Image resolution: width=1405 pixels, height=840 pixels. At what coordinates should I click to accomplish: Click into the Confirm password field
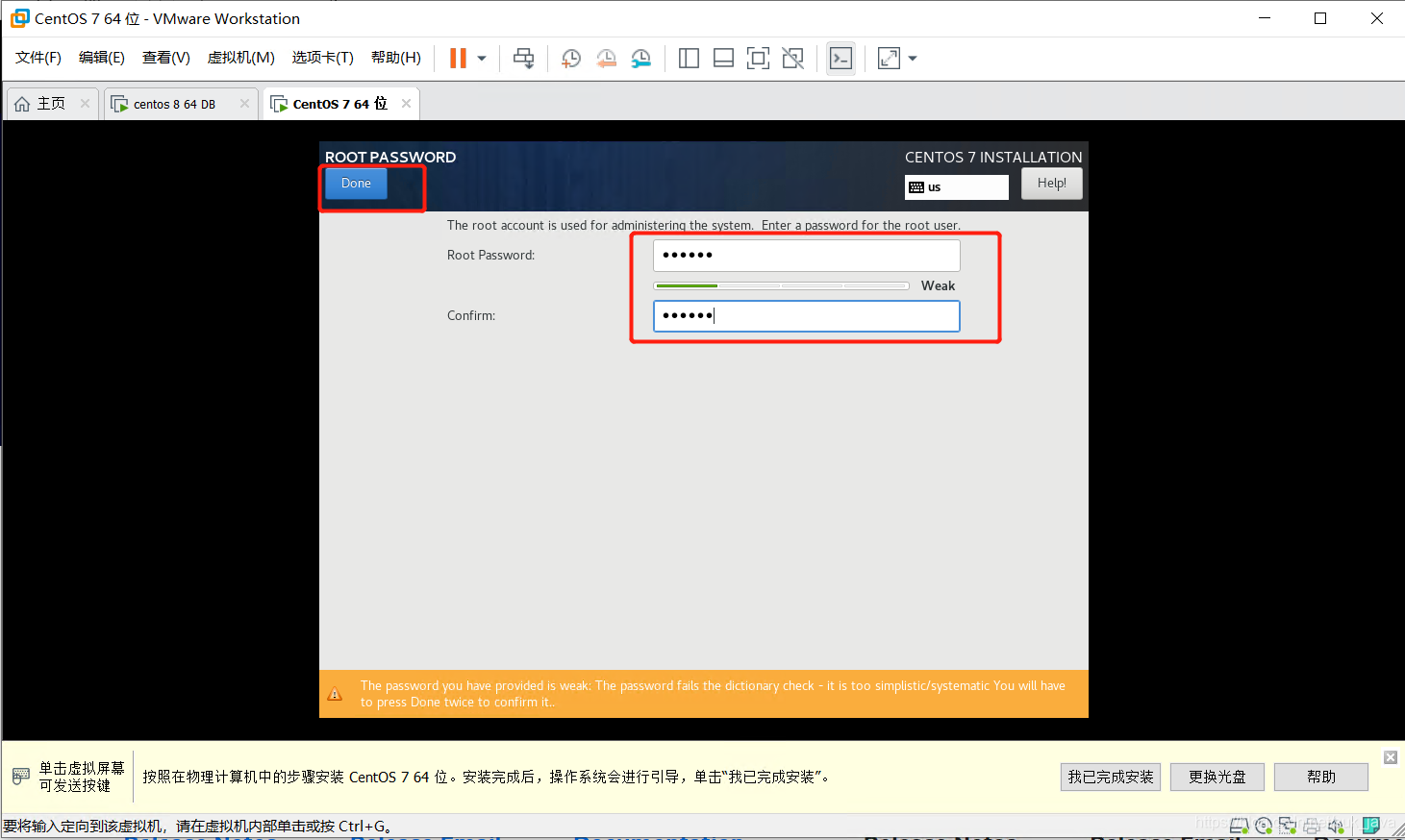[806, 316]
